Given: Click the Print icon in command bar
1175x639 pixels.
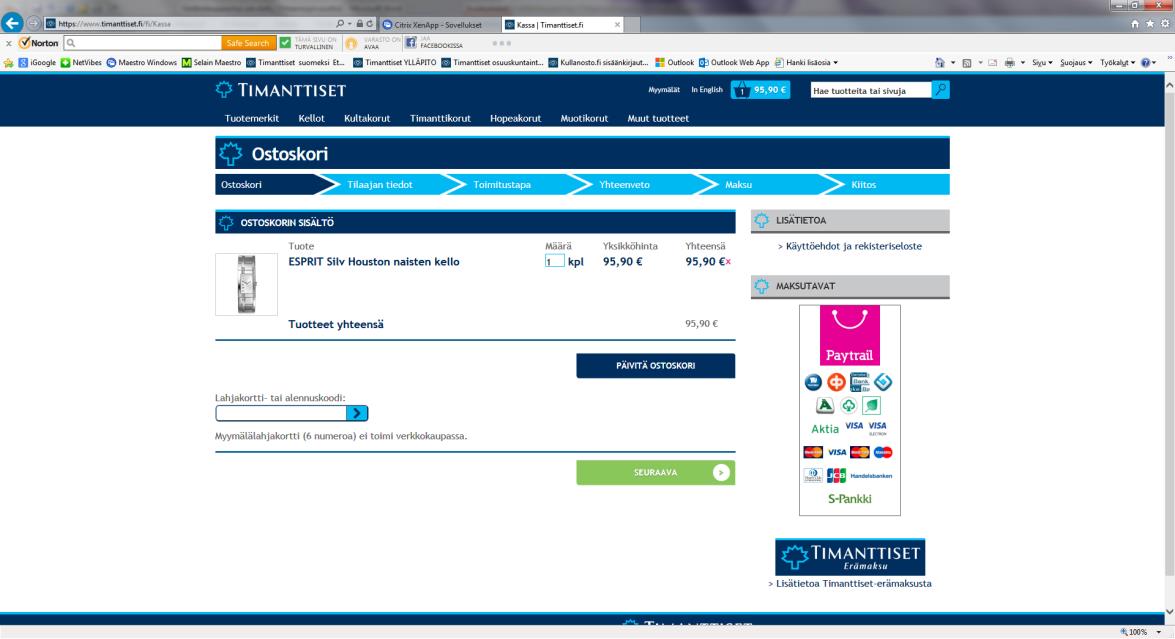Looking at the screenshot, I should 1009,63.
